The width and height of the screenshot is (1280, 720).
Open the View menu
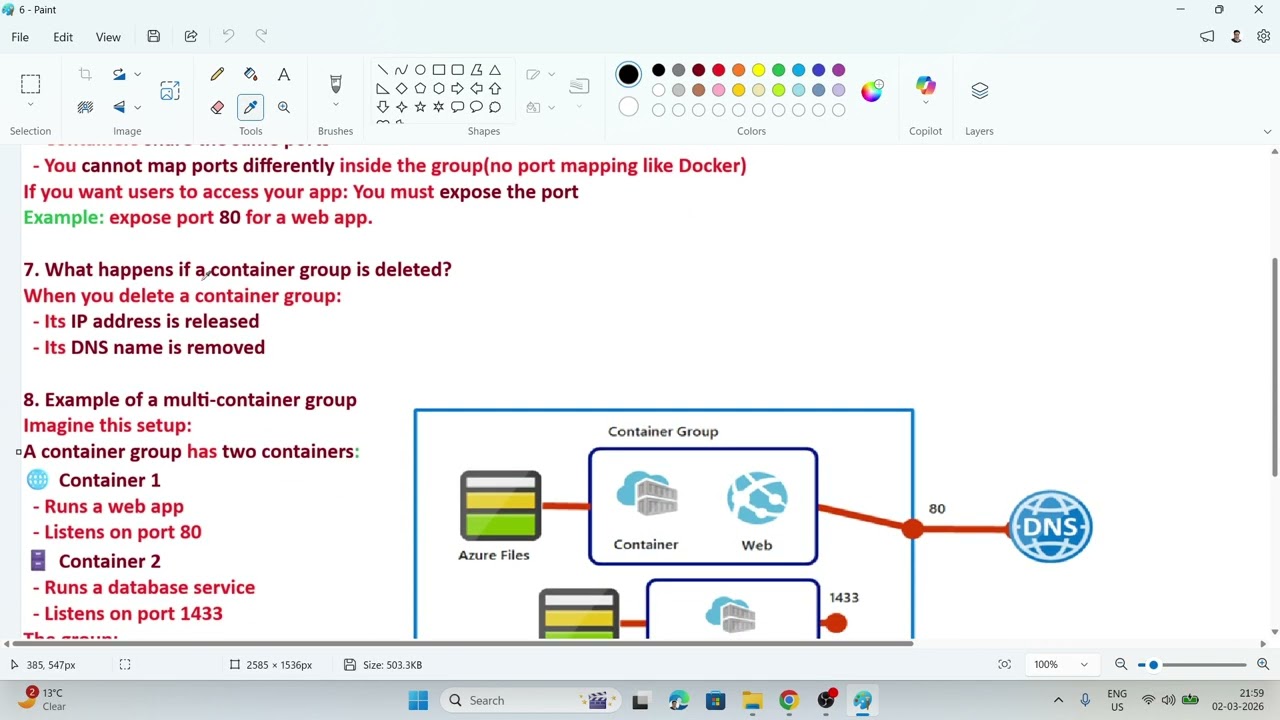click(108, 37)
